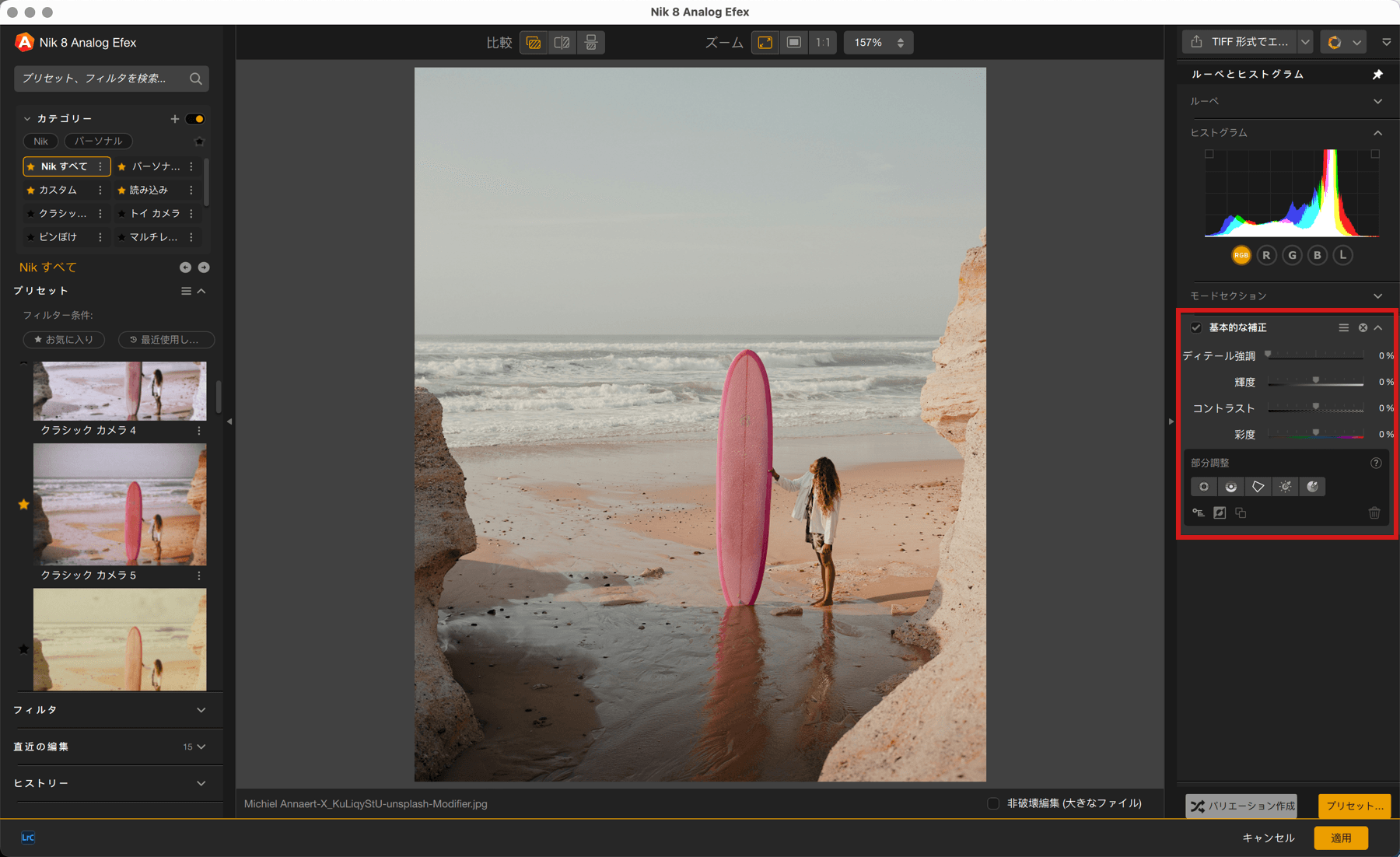Screen dimensions: 1400x857
Task: Select L luminance histogram channel
Action: [1343, 255]
